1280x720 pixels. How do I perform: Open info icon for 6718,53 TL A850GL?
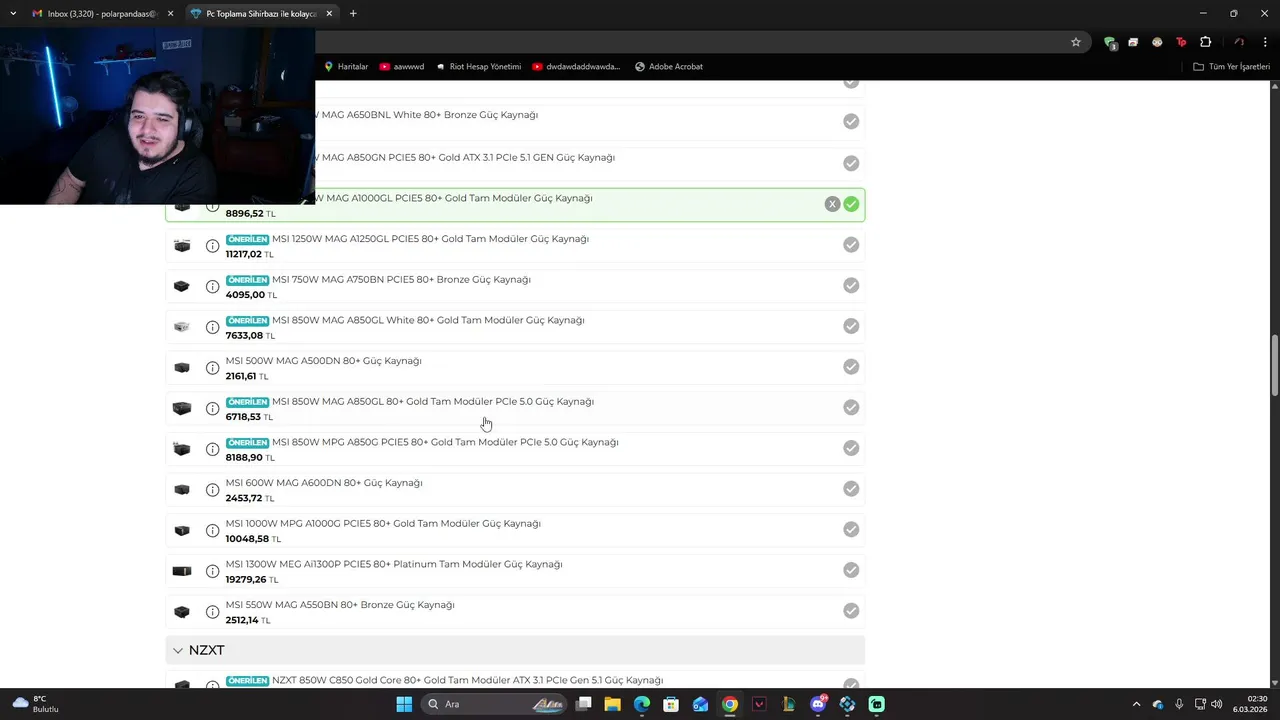[212, 409]
